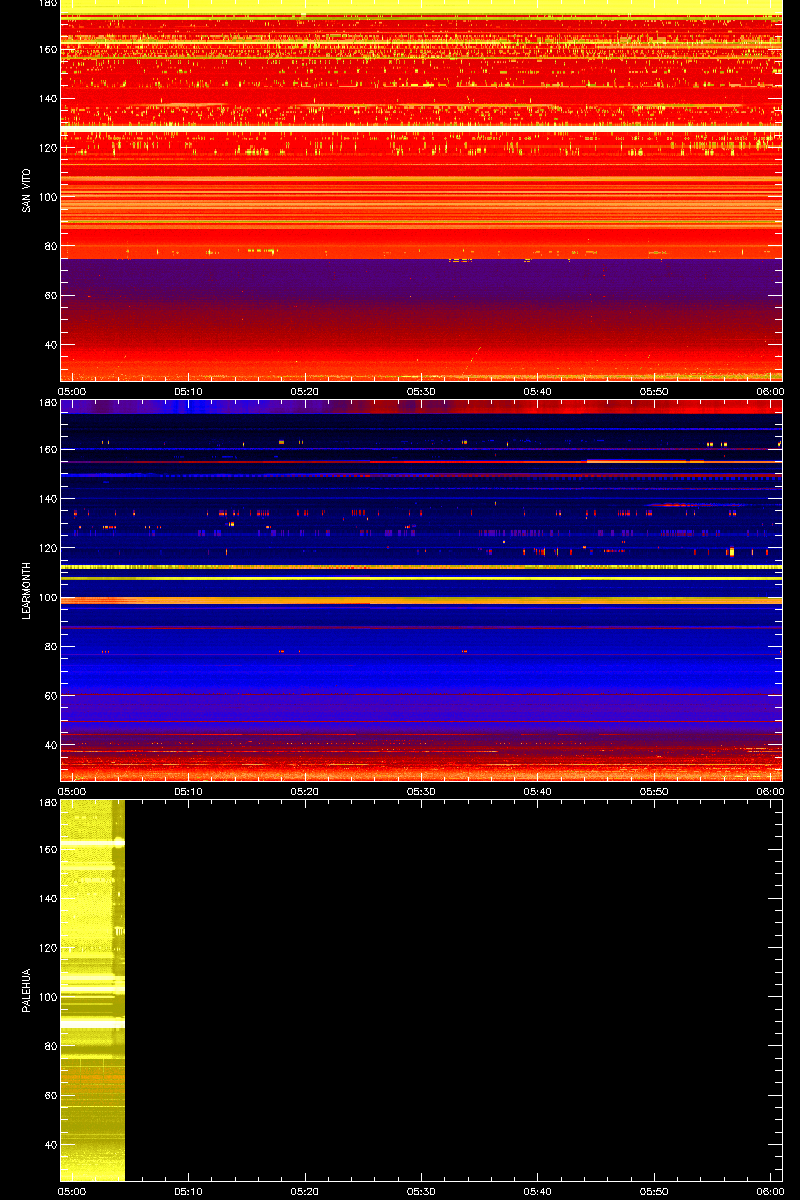Click 05:50 under the Learmonth panel
The image size is (800, 1200).
click(654, 791)
